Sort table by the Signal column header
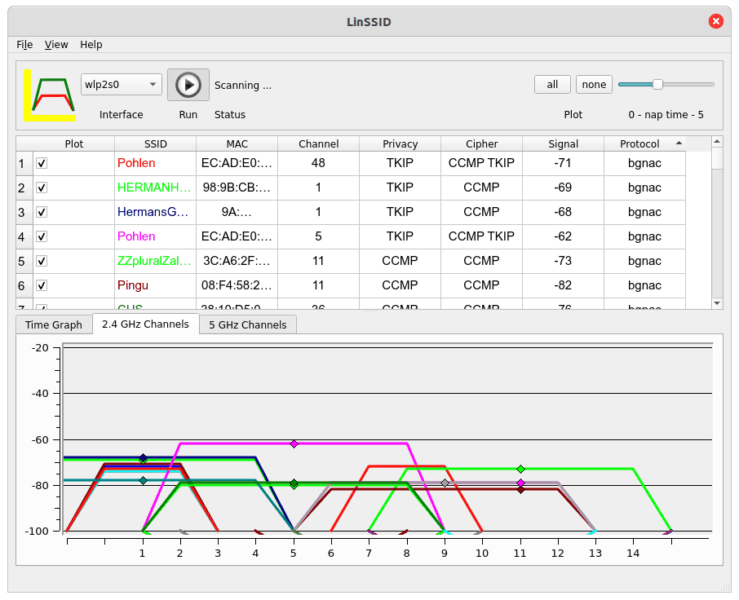 tap(563, 144)
